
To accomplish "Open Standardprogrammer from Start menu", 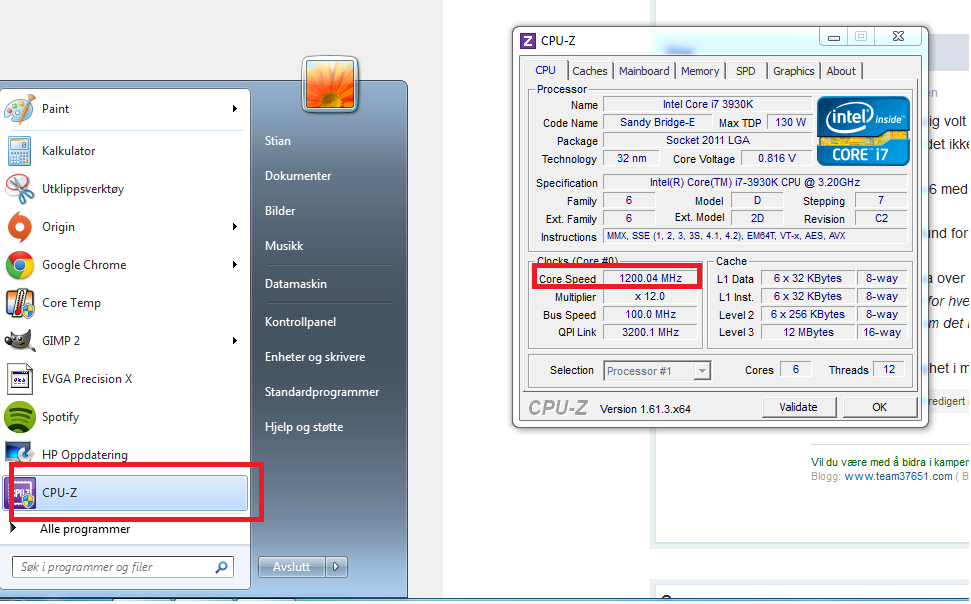I will (x=322, y=392).
